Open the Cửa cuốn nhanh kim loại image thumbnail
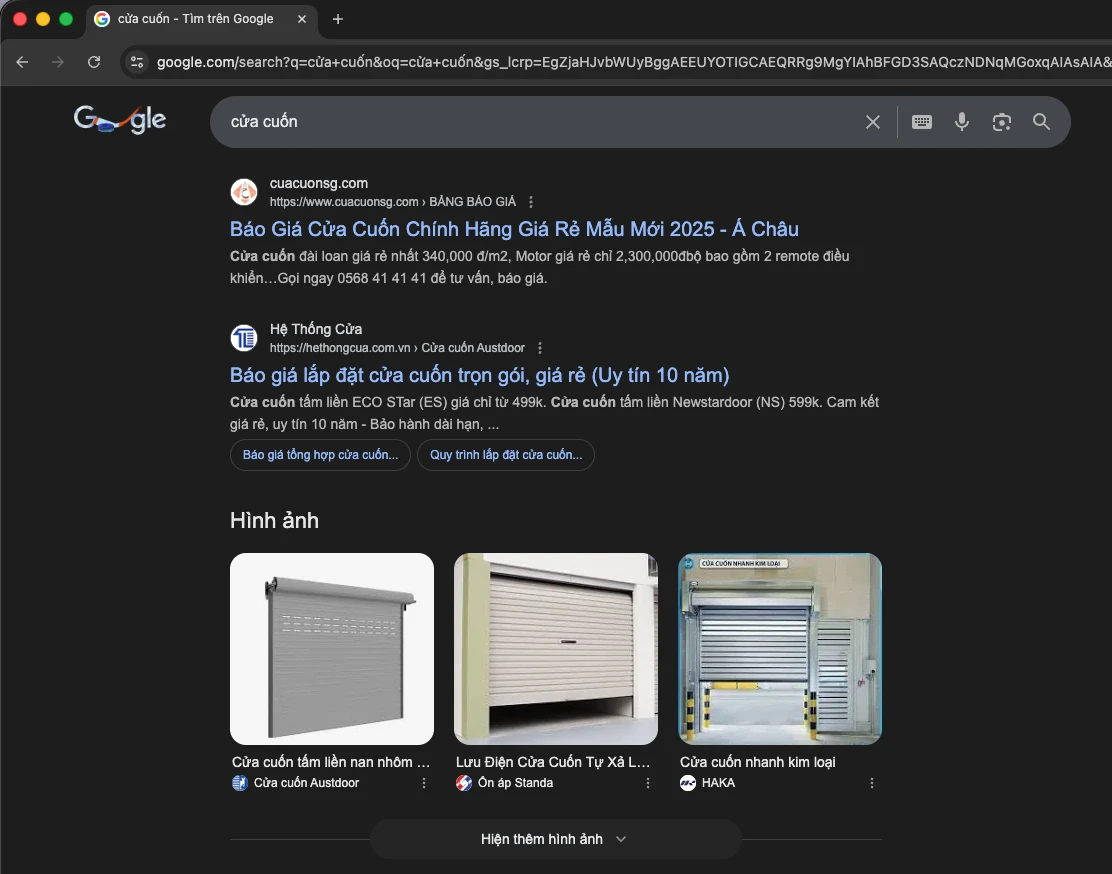Screen dimensions: 1112x874 (x=780, y=648)
